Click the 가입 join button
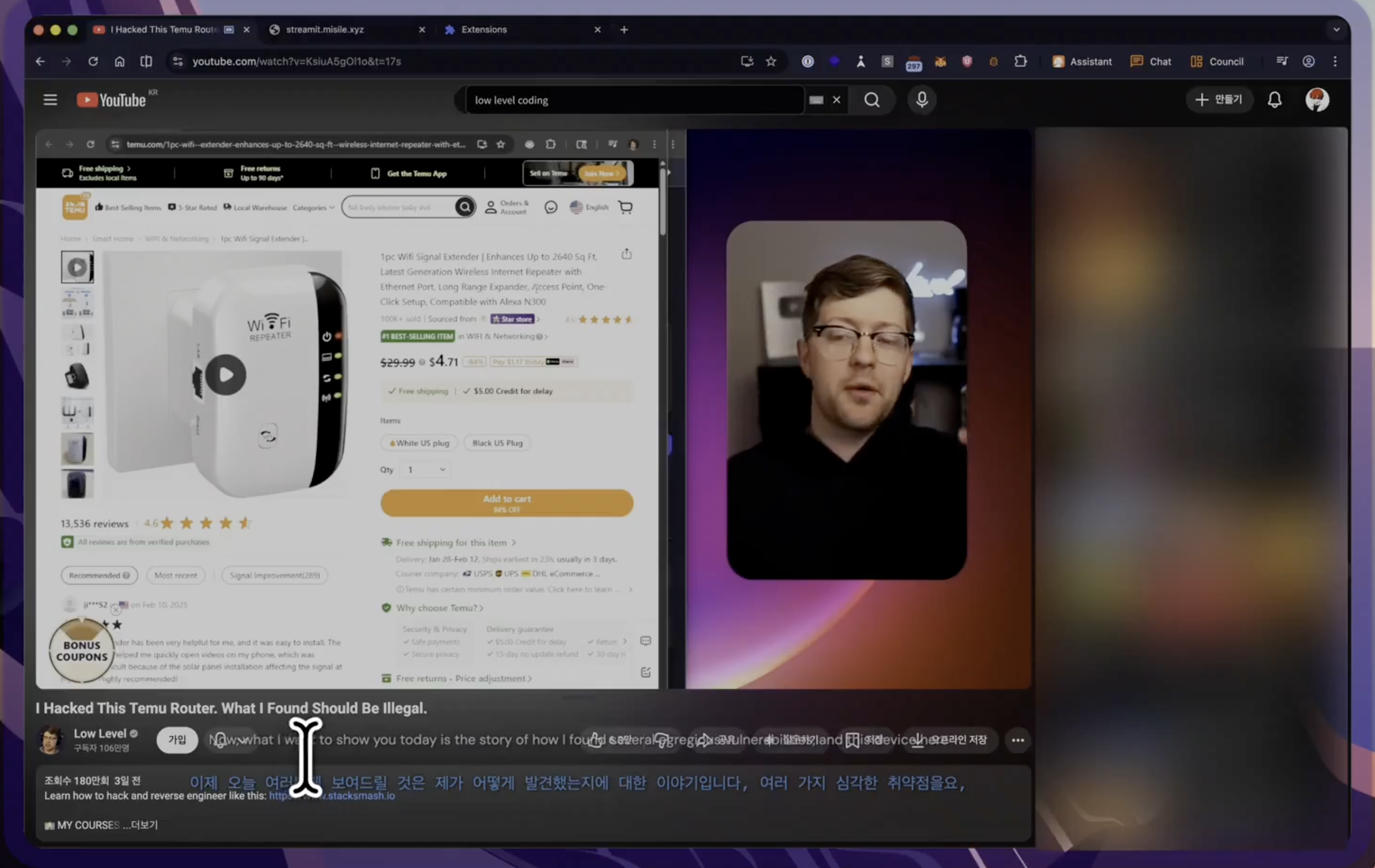Image resolution: width=1375 pixels, height=868 pixels. pyautogui.click(x=177, y=739)
